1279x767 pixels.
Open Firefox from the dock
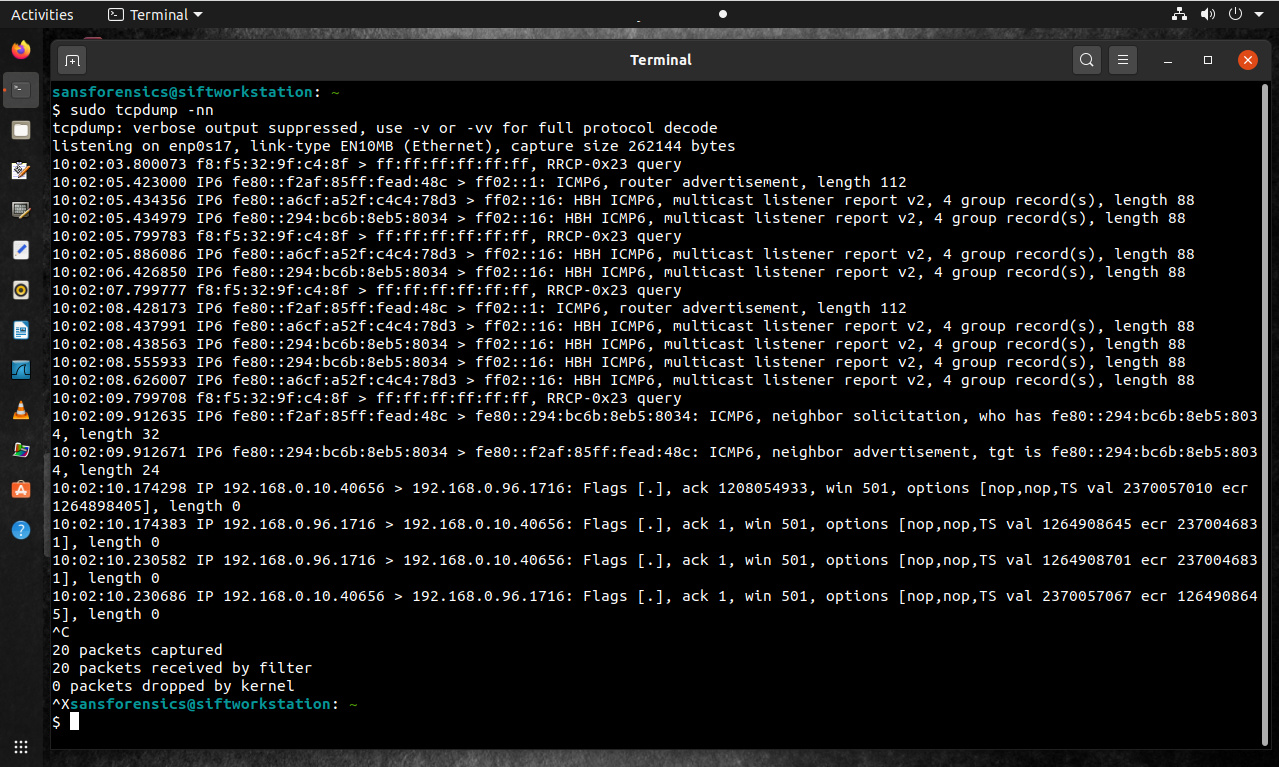tap(21, 50)
